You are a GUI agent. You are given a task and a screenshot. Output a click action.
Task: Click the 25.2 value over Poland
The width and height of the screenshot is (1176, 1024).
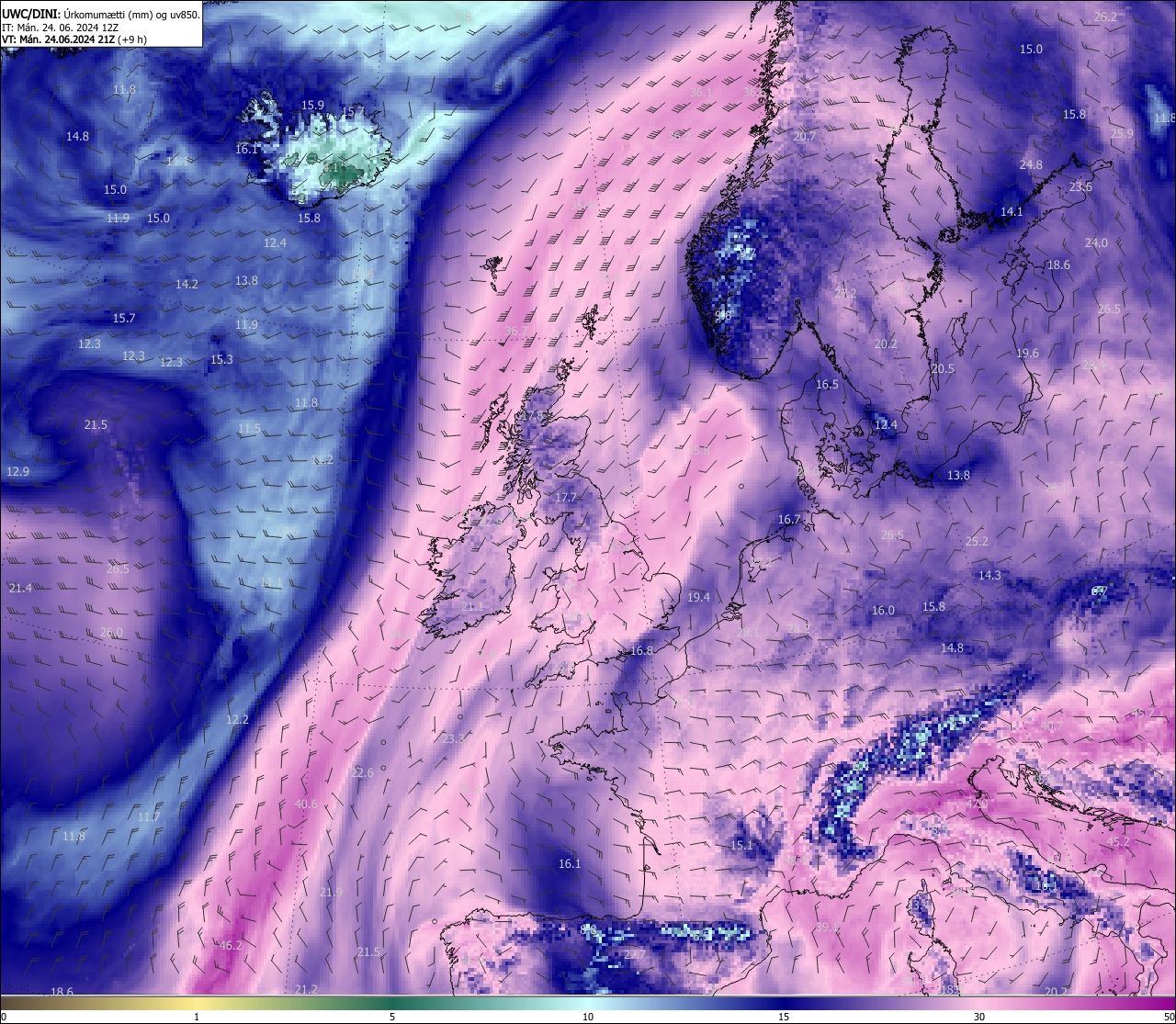tap(977, 542)
